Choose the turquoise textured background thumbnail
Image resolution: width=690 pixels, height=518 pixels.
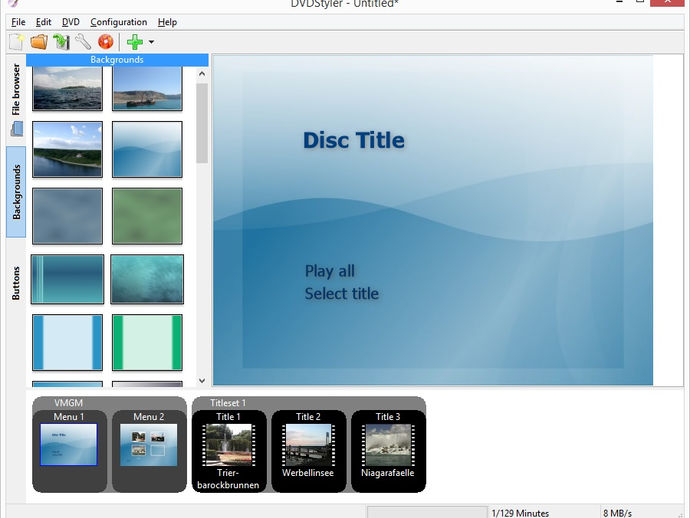pyautogui.click(x=147, y=279)
